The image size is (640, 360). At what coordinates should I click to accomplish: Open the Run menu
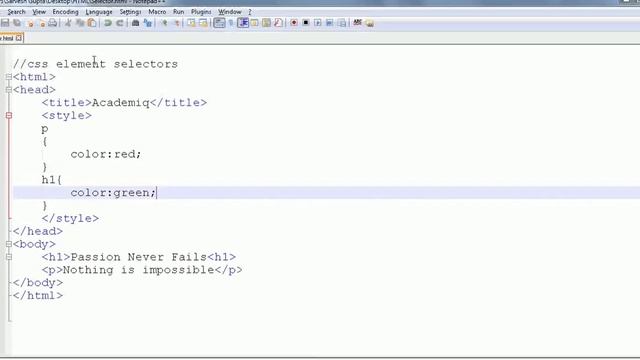click(178, 12)
